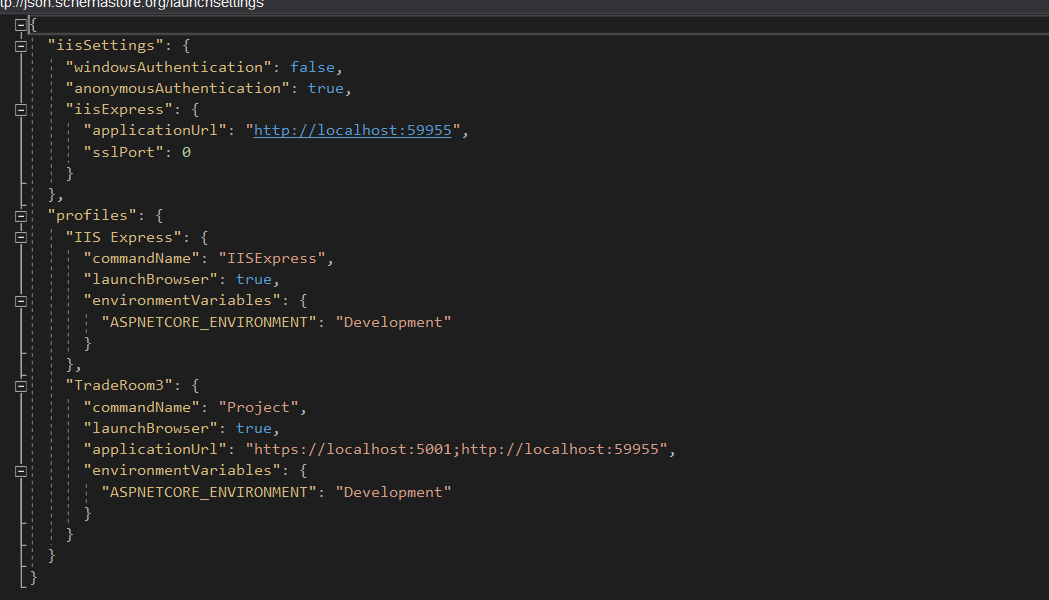
Task: Open the http://localhost:59955 link
Action: coord(353,130)
